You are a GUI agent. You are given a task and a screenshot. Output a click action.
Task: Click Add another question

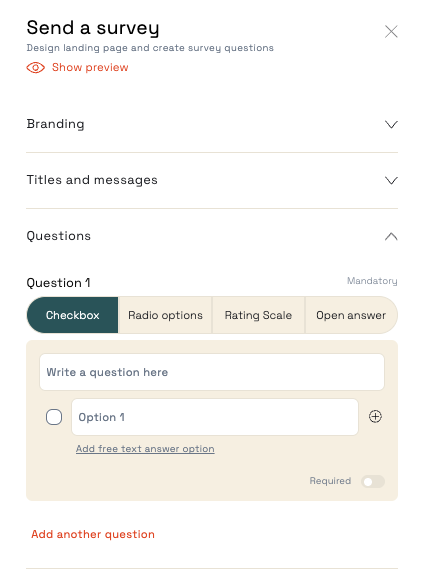tap(93, 534)
